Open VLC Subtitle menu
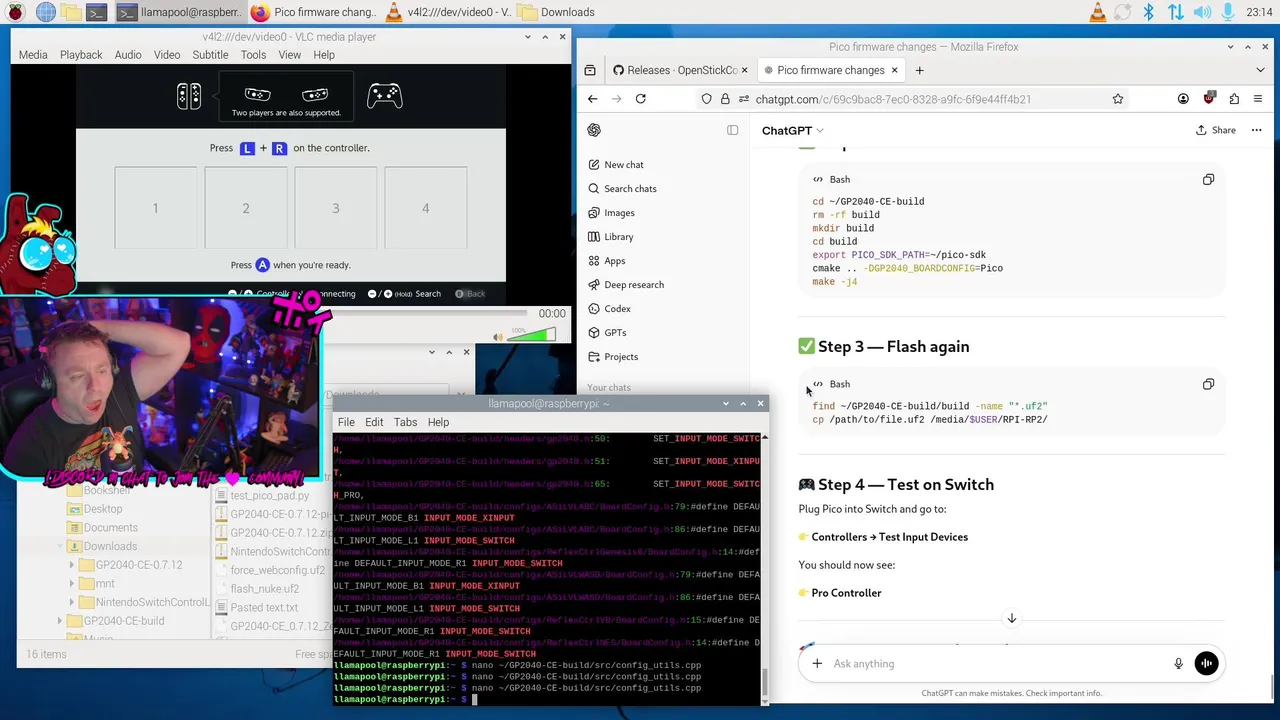The width and height of the screenshot is (1280, 720). click(x=210, y=55)
